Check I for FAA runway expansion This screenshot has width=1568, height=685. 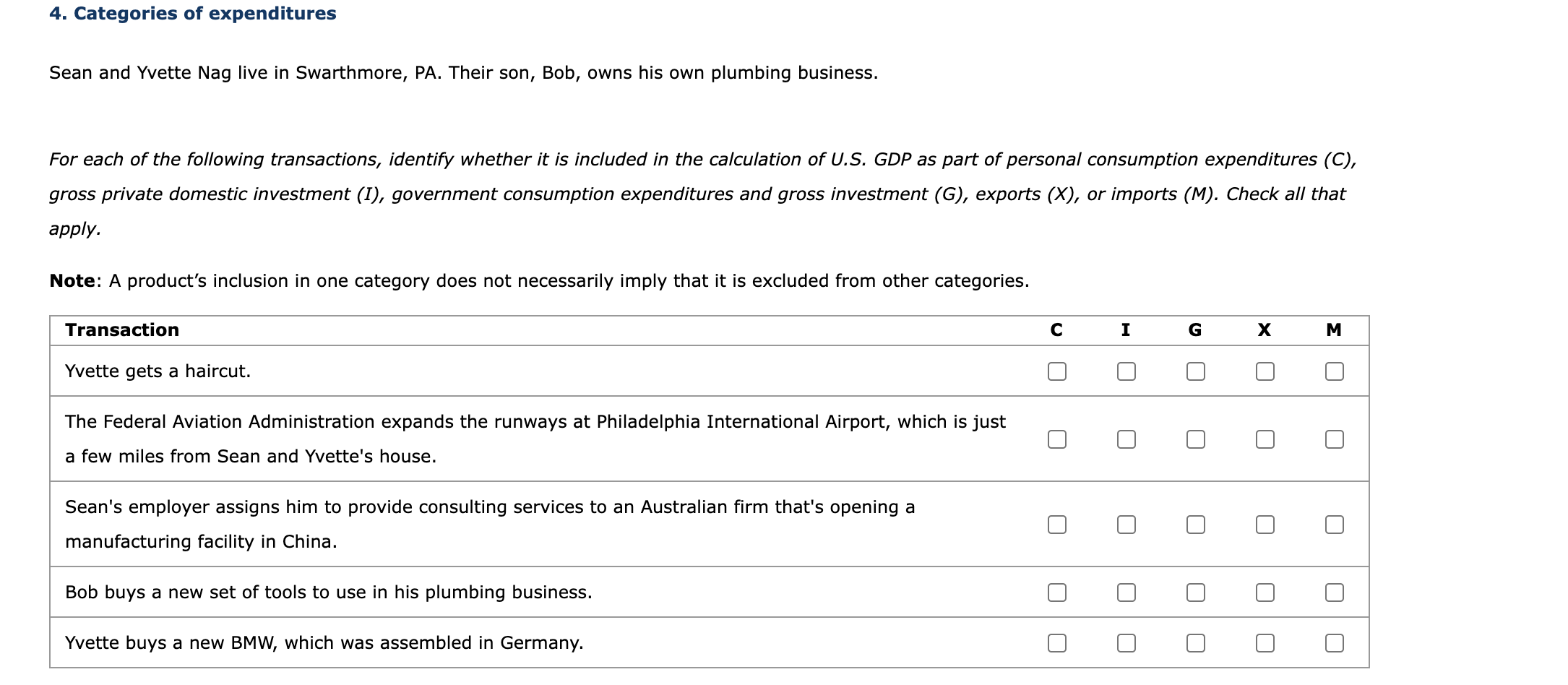(x=1126, y=439)
